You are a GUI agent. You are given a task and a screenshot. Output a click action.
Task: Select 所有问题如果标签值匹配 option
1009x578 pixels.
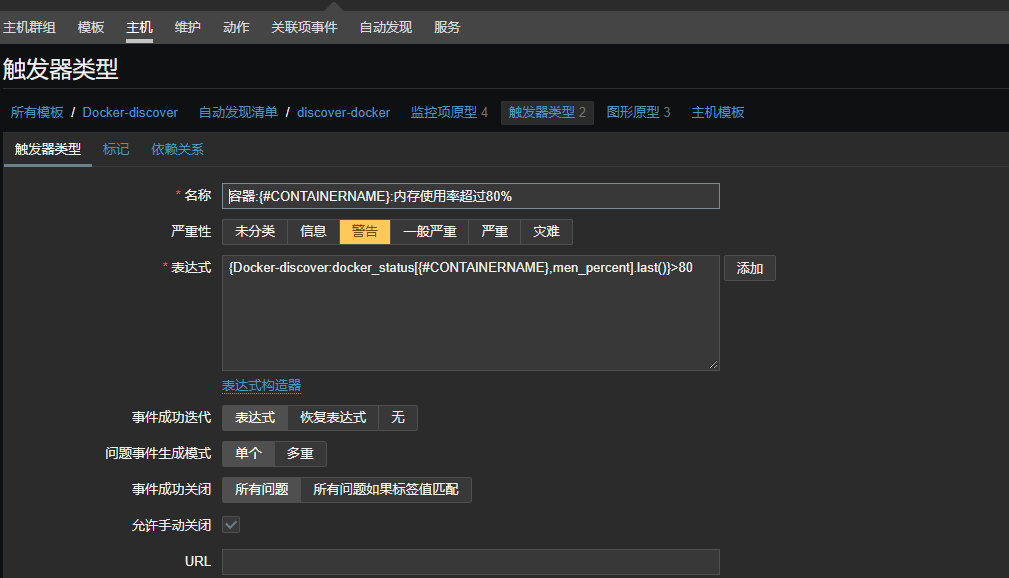pyautogui.click(x=385, y=490)
